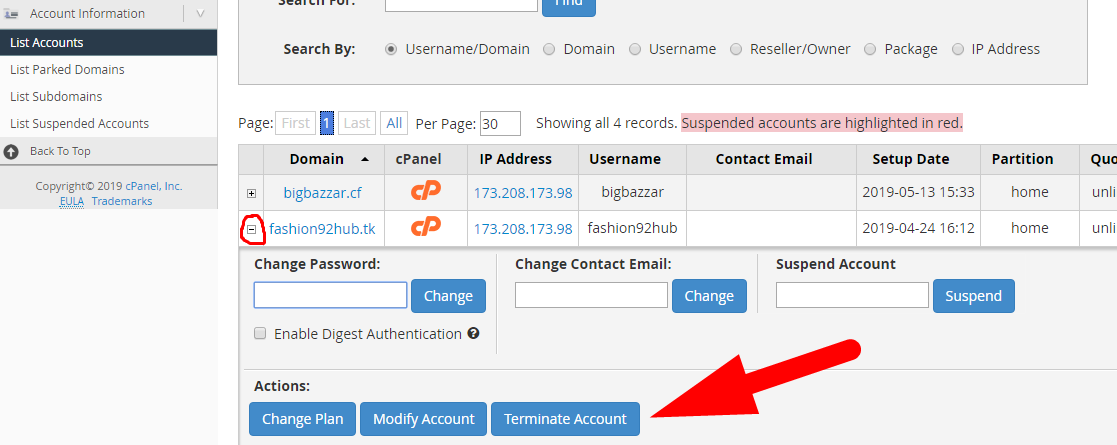Click the Domain column sort arrow
Viewport: 1117px width, 445px height.
pos(363,159)
